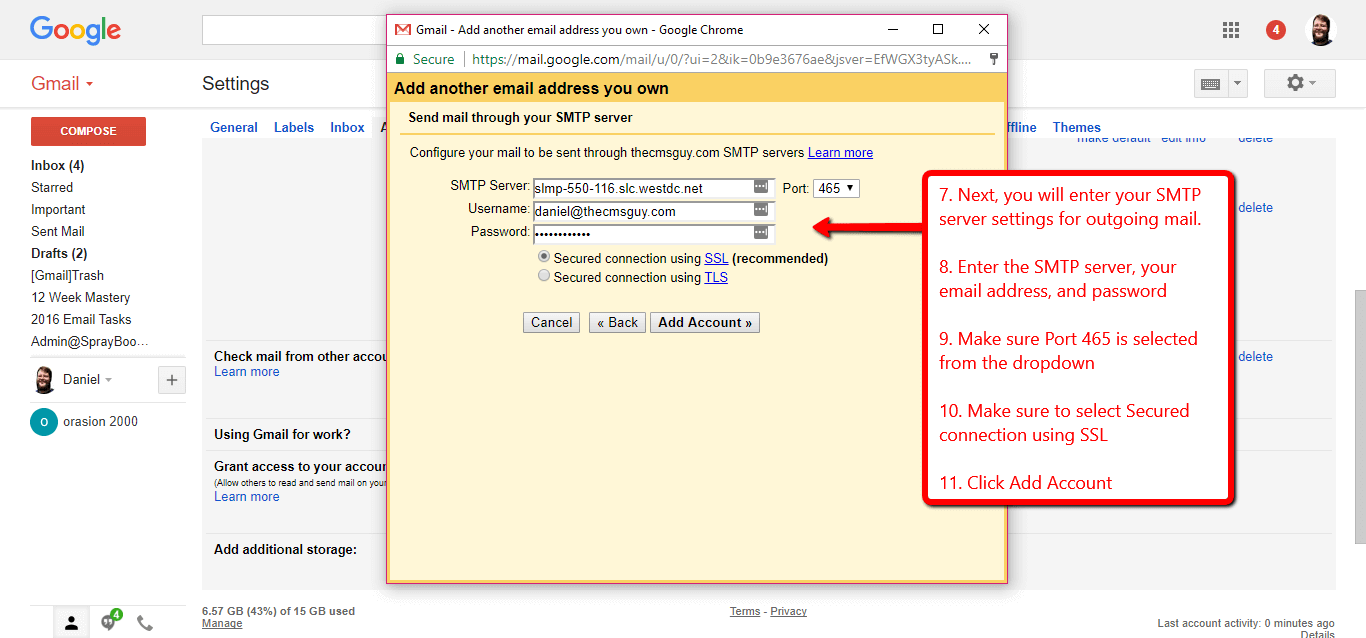Click the password manager icon in SMTP Server field
Screen dimensions: 1366x638
tap(761, 187)
